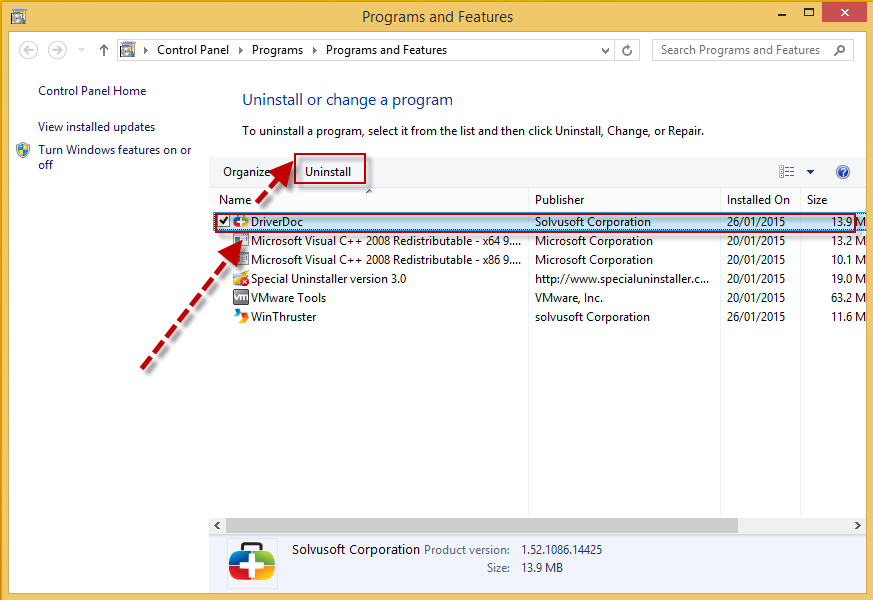Refresh the Programs and Features list

[627, 51]
